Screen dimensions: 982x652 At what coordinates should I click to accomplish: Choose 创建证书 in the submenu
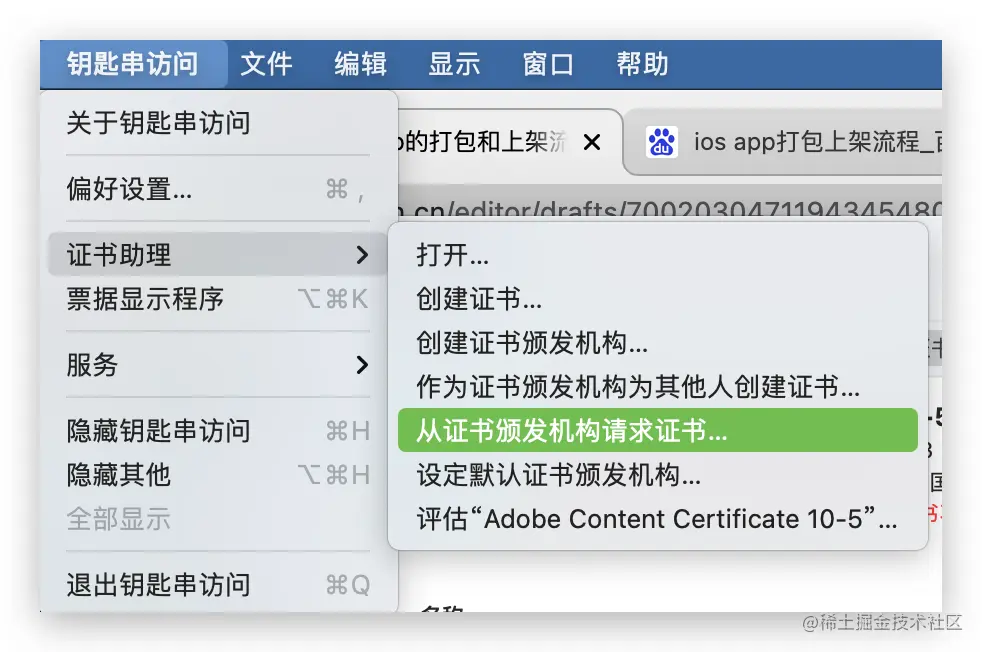pos(490,298)
